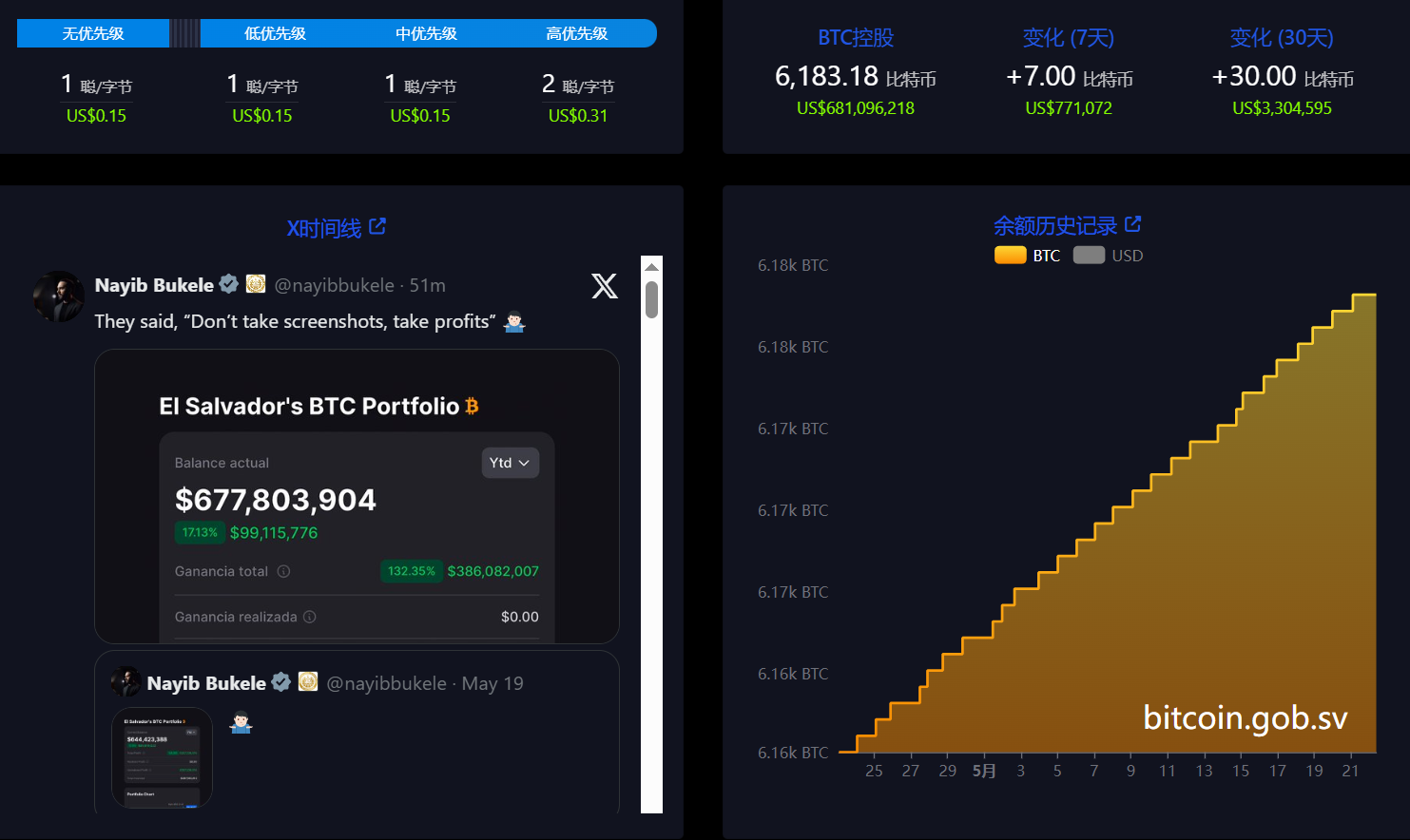Click the $99,115,776 gain amount
This screenshot has width=1410, height=840.
tap(274, 533)
